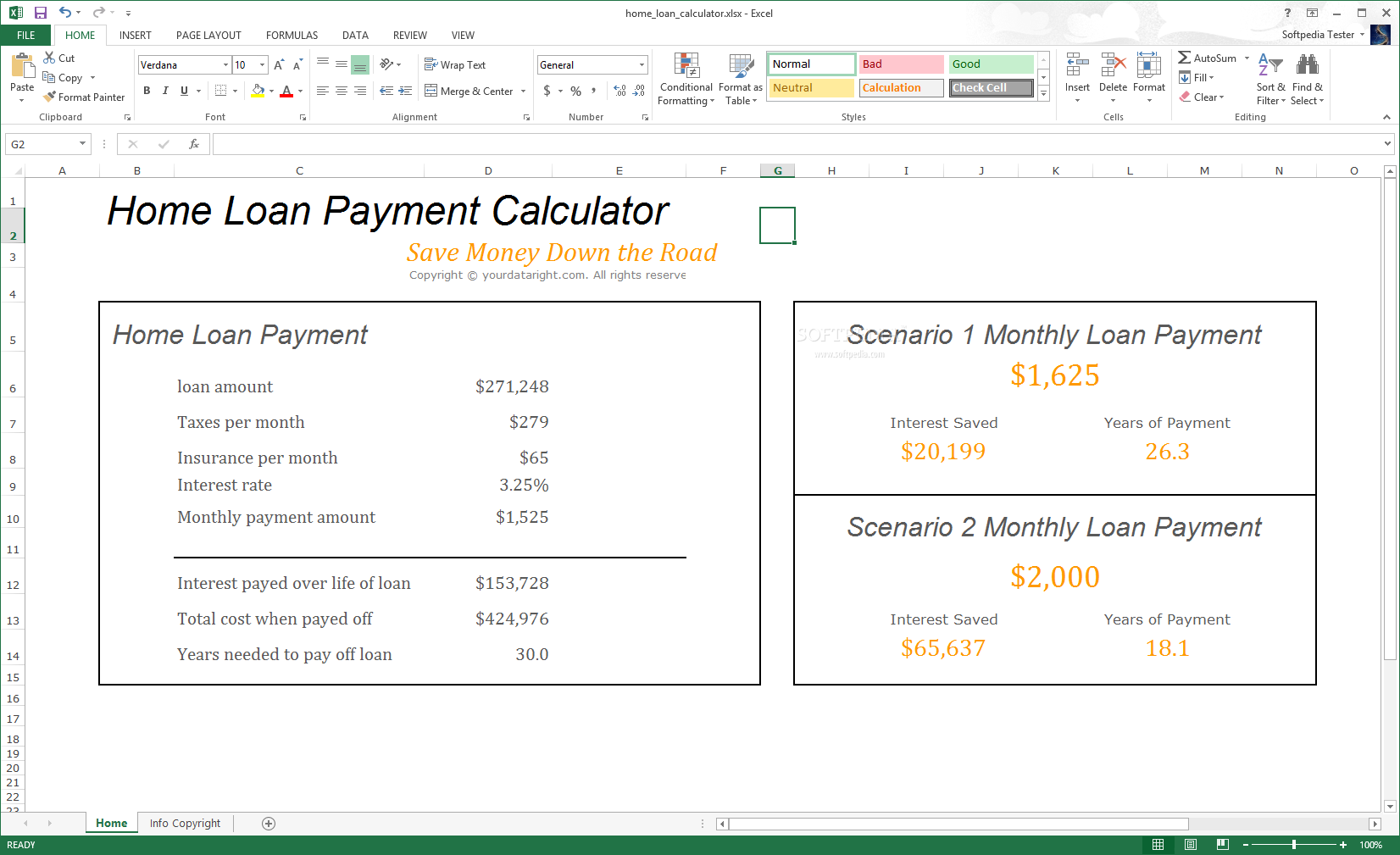Toggle Bold formatting
Viewport: 1400px width, 855px height.
coord(147,91)
